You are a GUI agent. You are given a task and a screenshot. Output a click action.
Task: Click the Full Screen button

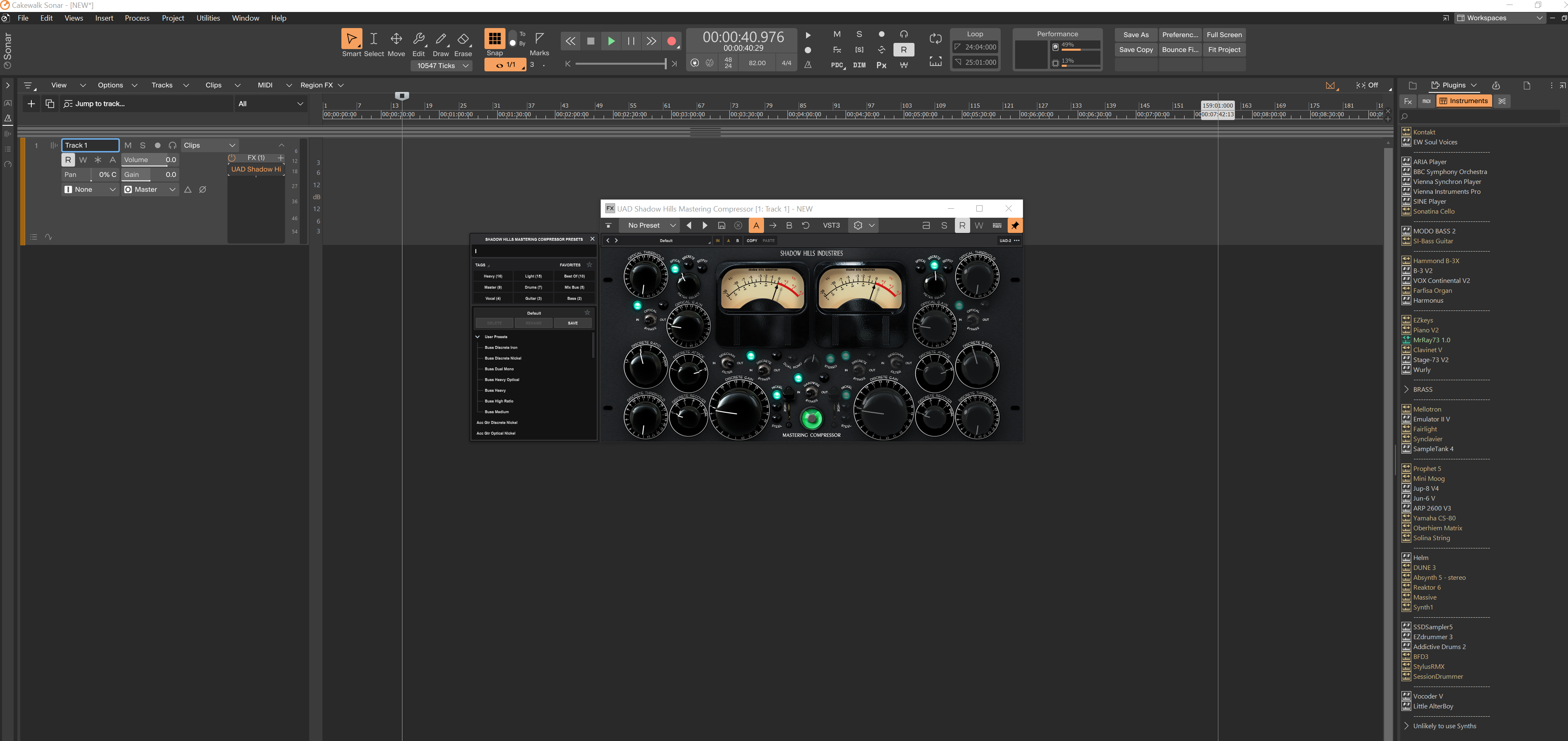pos(1224,35)
